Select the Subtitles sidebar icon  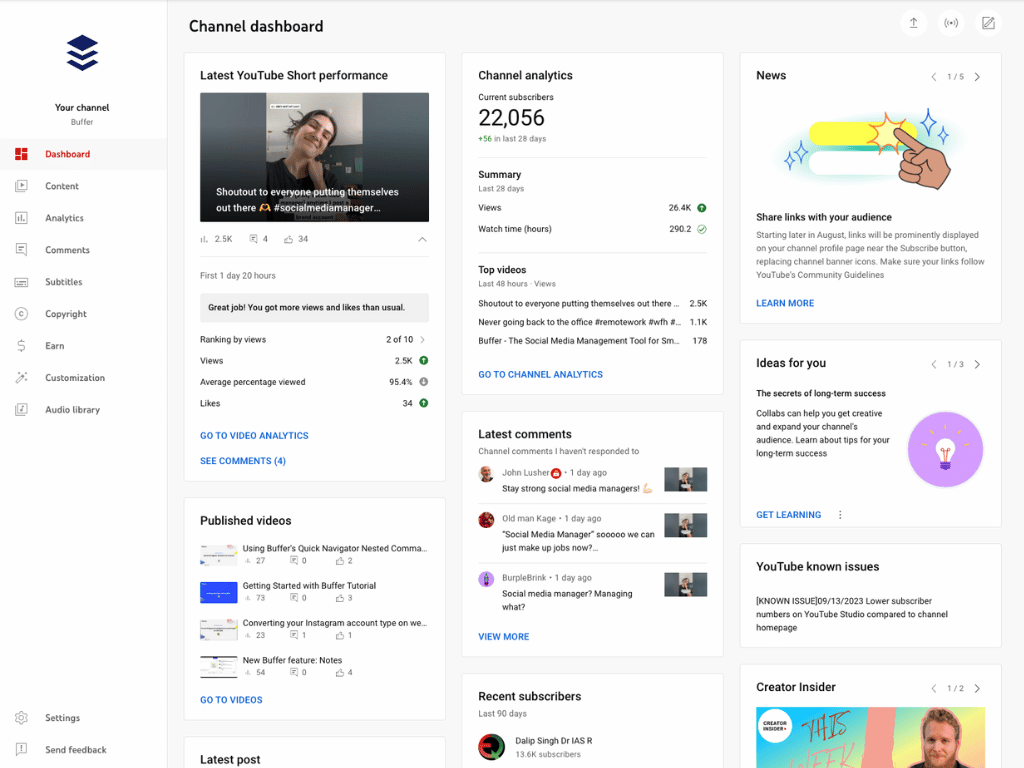(x=21, y=281)
